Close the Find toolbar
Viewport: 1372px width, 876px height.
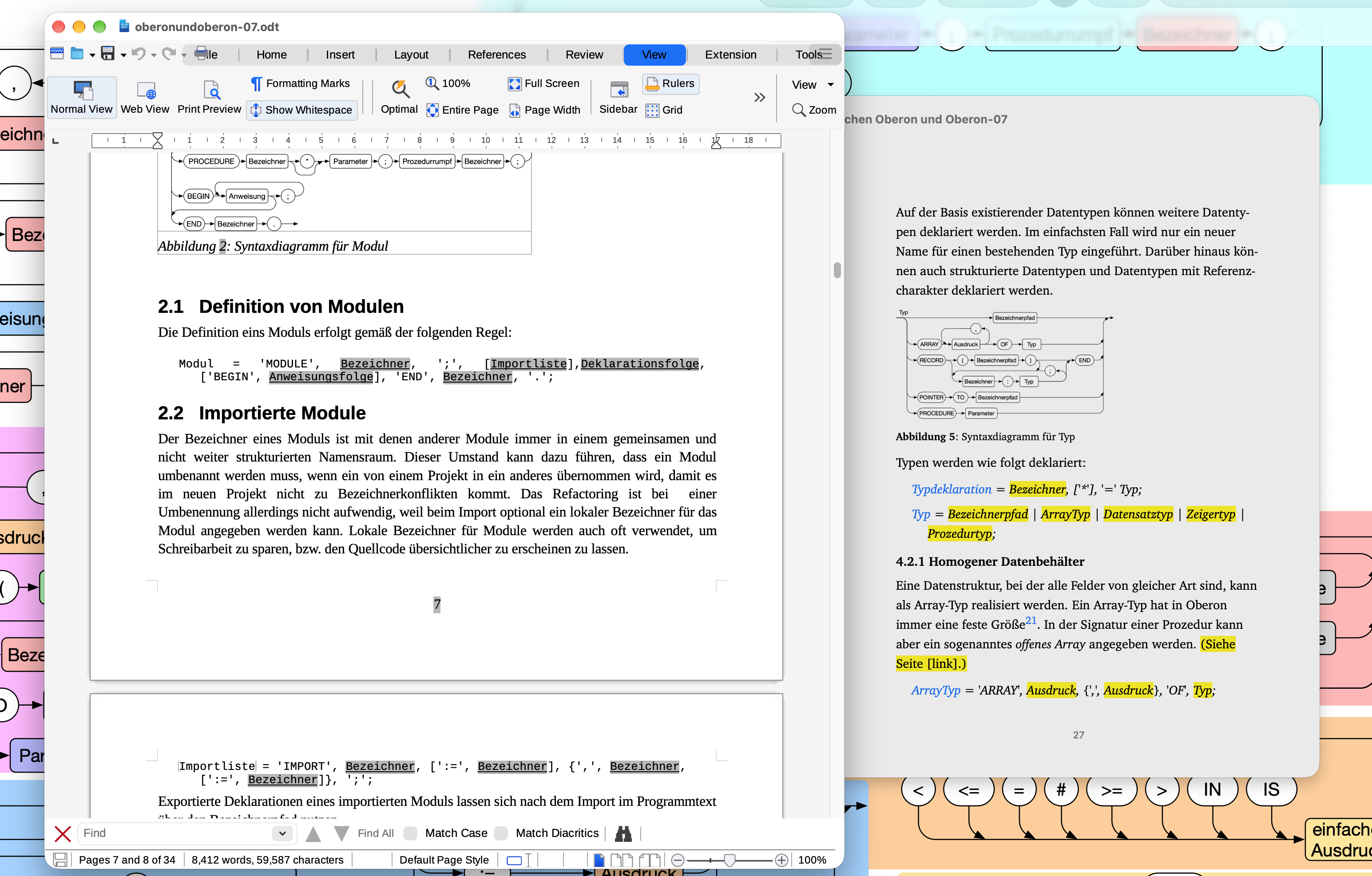pos(62,833)
